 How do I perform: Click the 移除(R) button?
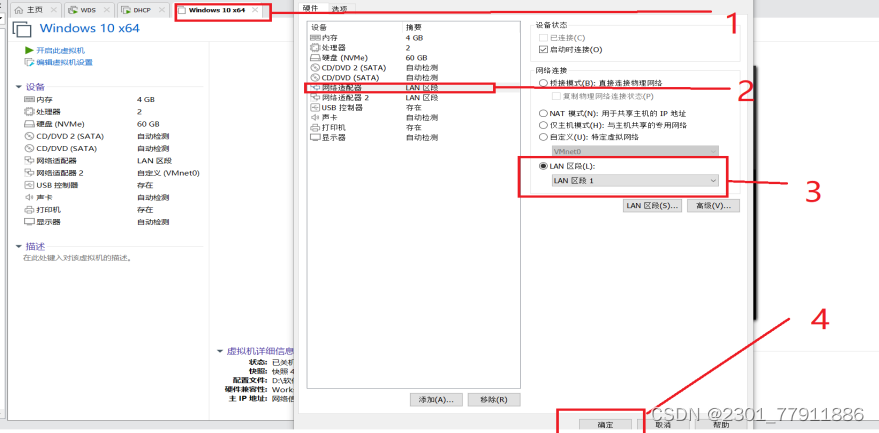coord(494,400)
